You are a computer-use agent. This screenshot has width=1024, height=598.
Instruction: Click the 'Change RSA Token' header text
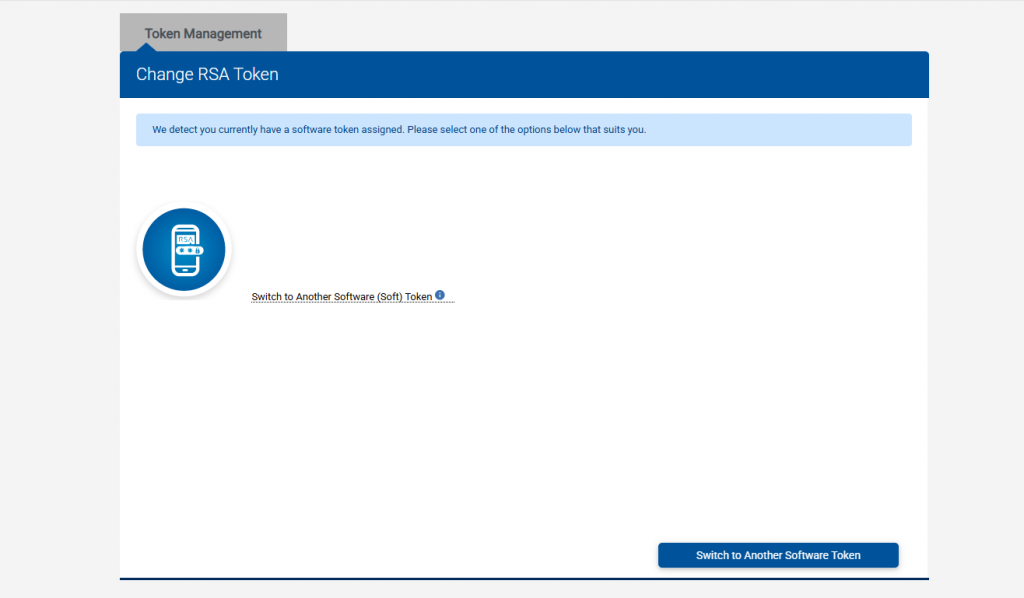point(207,74)
